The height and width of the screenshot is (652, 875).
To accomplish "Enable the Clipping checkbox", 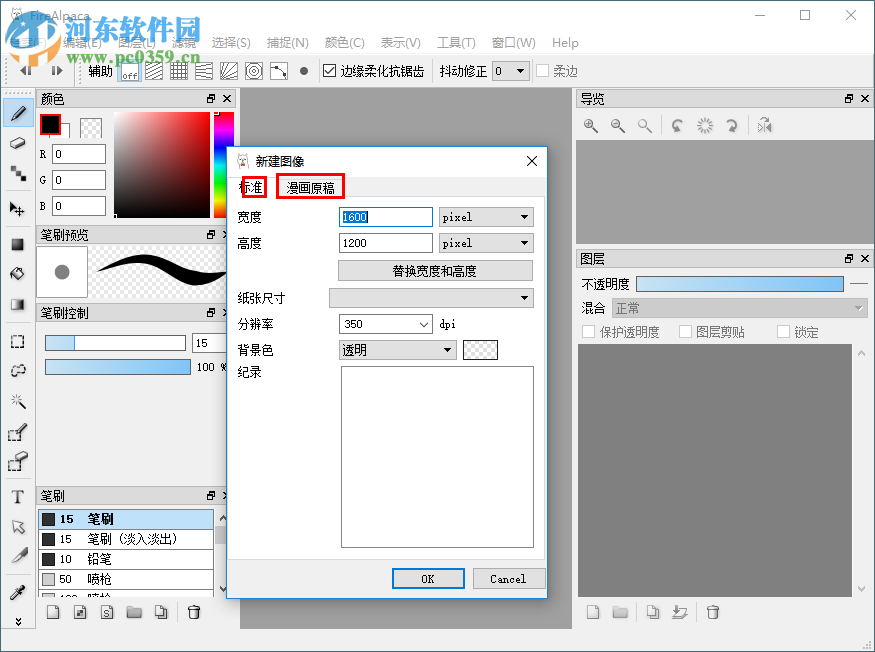I will click(x=686, y=331).
